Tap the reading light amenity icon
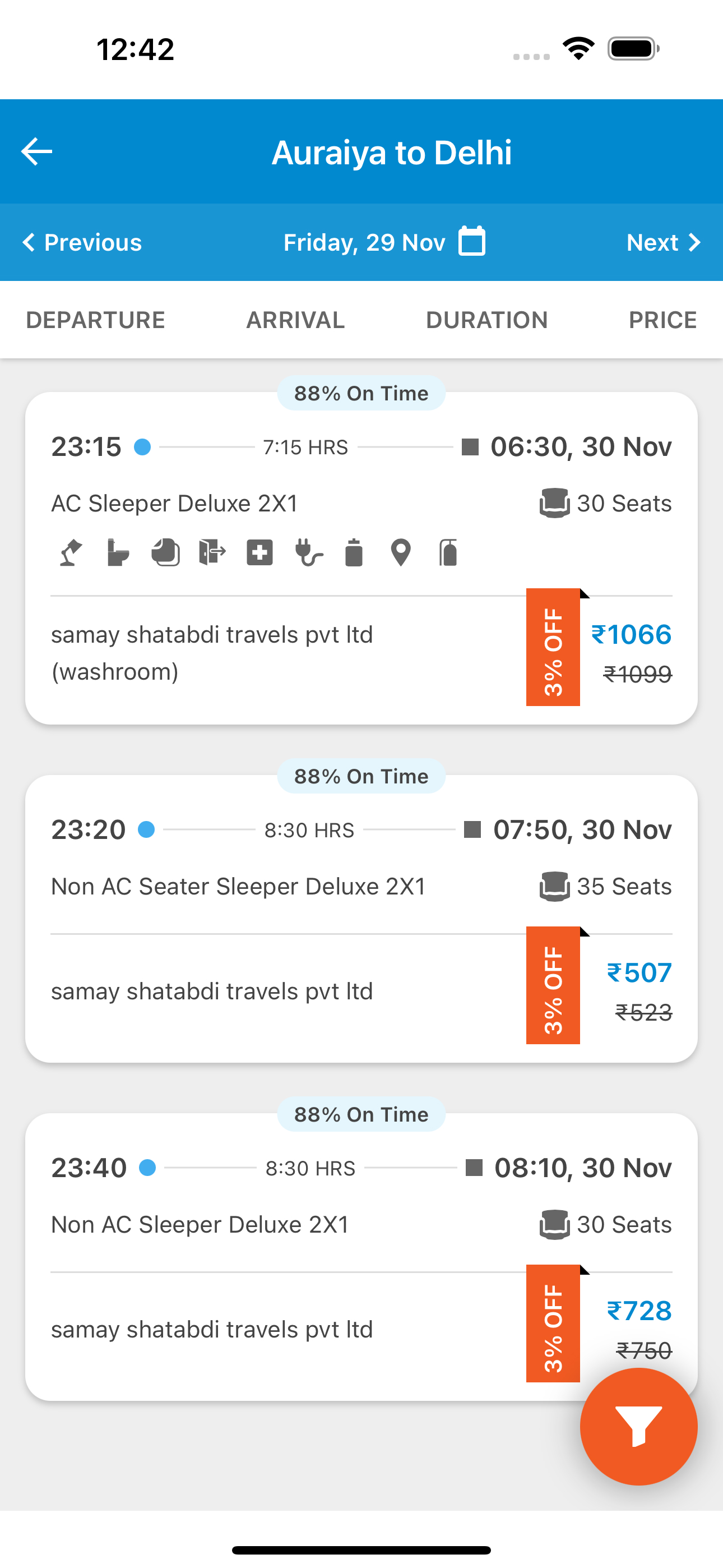This screenshot has height=1568, width=723. [x=71, y=553]
